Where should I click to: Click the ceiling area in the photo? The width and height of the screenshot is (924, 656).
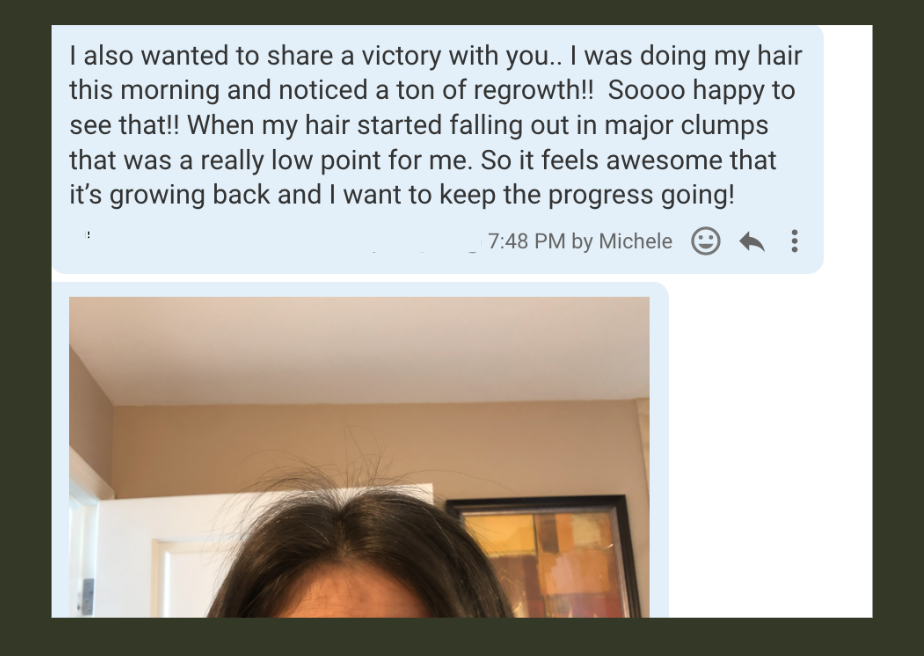click(359, 348)
